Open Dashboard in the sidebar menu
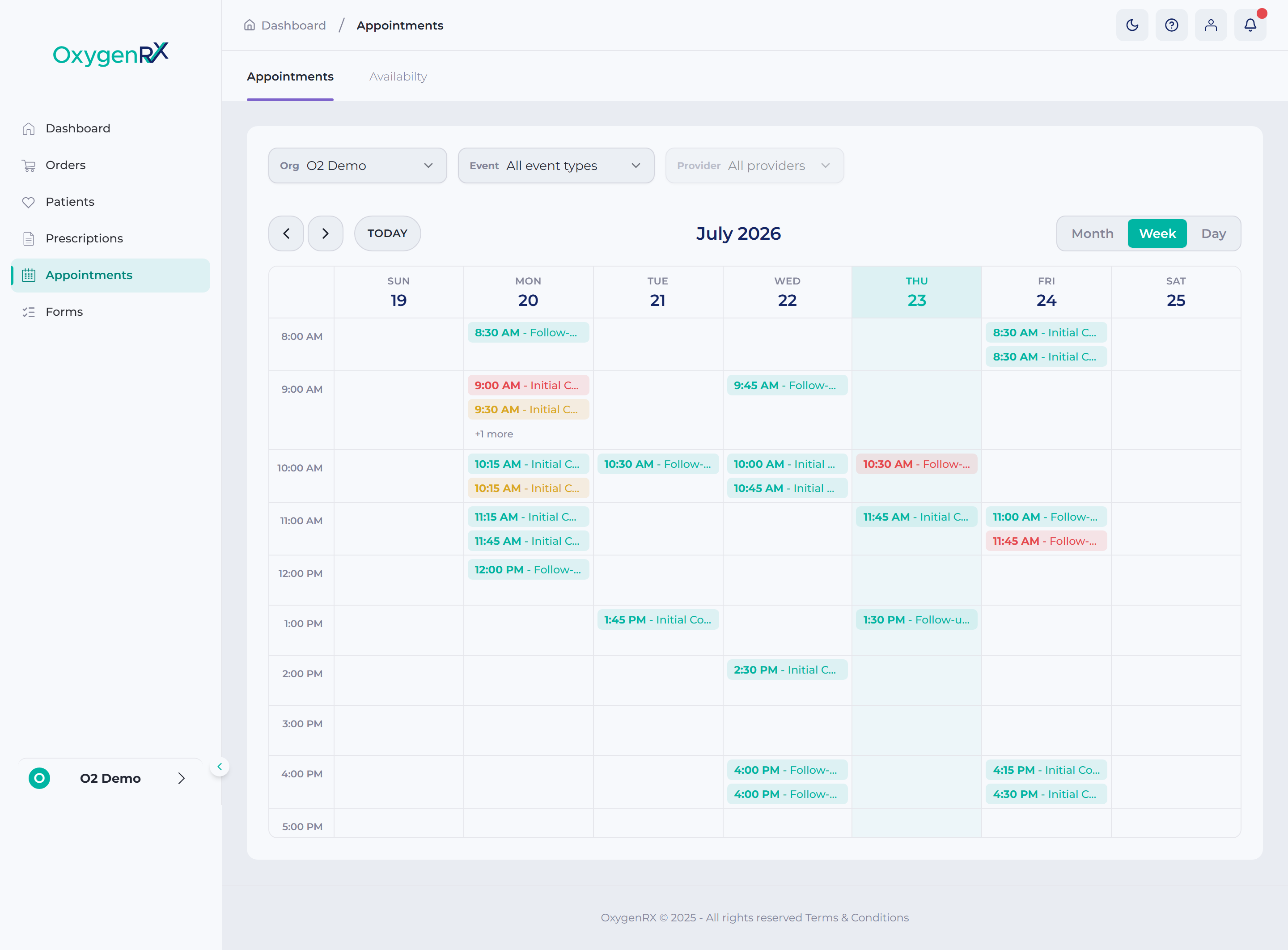Viewport: 1288px width, 950px height. coord(110,129)
